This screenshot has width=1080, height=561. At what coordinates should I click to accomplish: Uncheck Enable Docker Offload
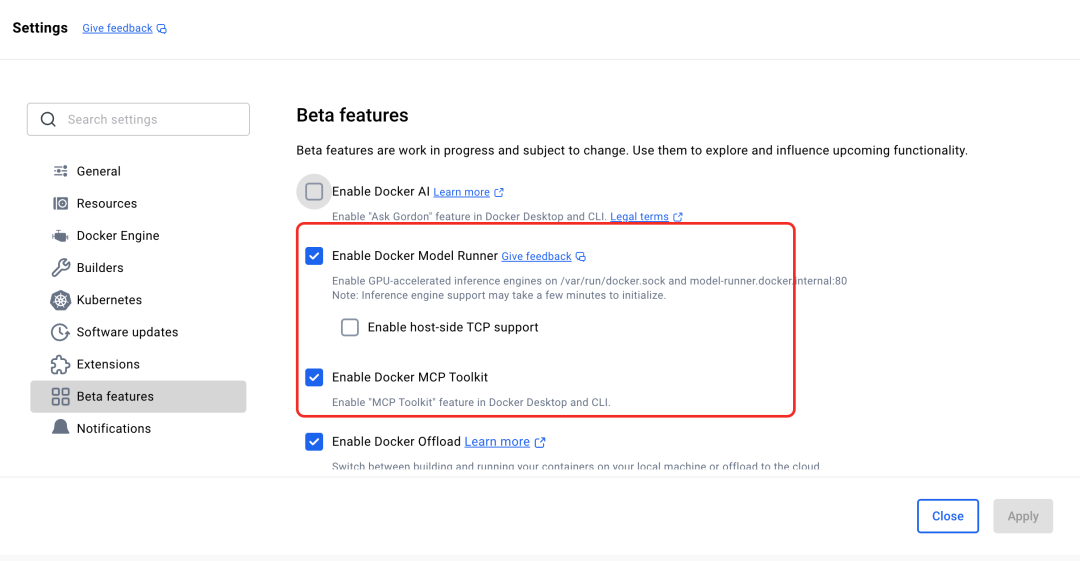[x=314, y=441]
